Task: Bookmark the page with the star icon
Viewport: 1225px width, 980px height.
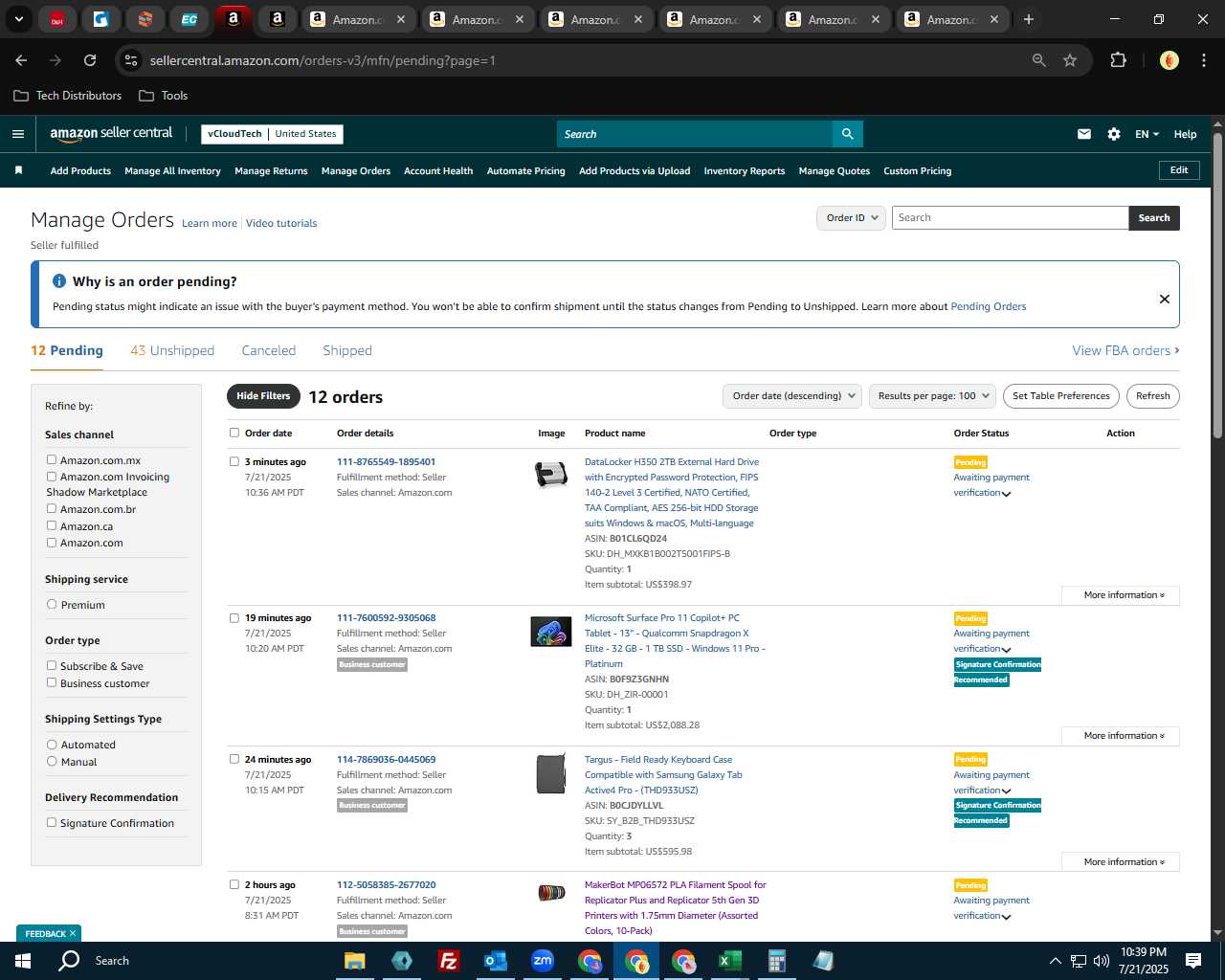Action: (x=1070, y=60)
